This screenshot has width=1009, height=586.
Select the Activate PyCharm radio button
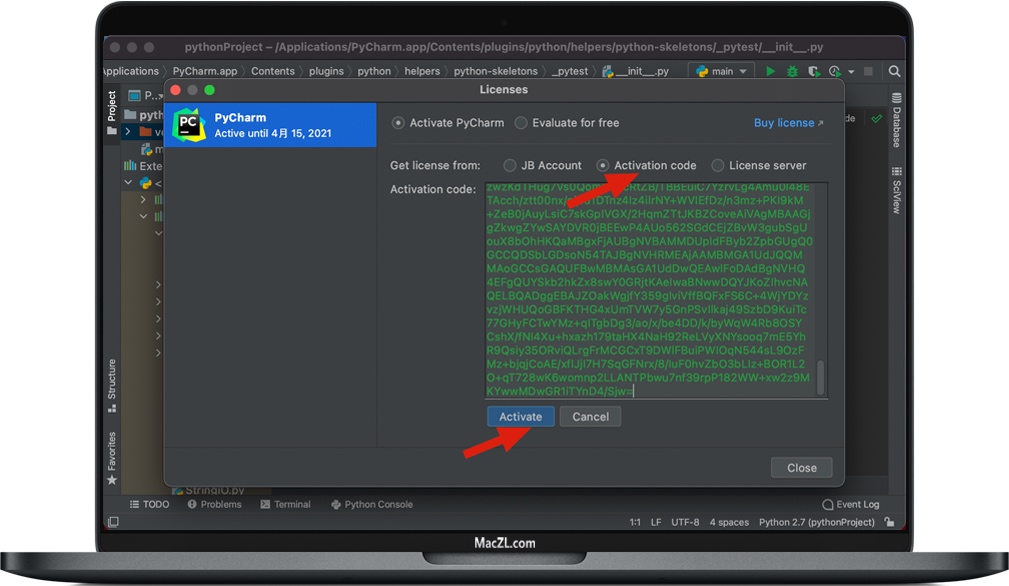pos(398,123)
